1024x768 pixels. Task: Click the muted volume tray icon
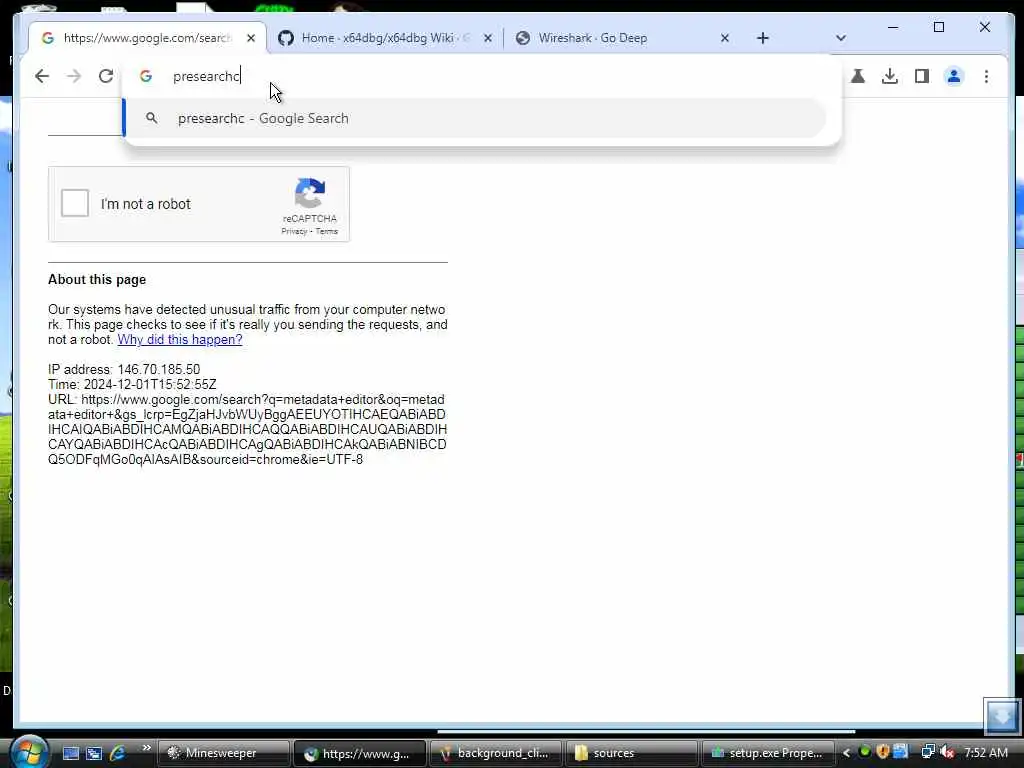click(947, 752)
